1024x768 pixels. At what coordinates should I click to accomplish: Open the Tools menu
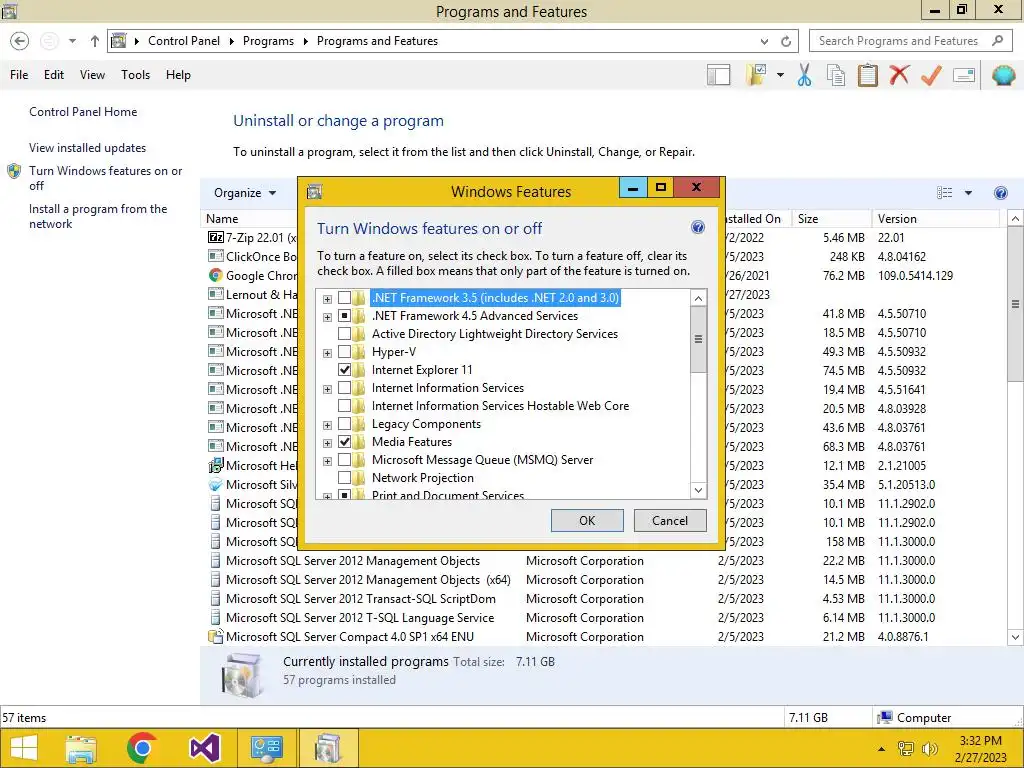pos(135,75)
